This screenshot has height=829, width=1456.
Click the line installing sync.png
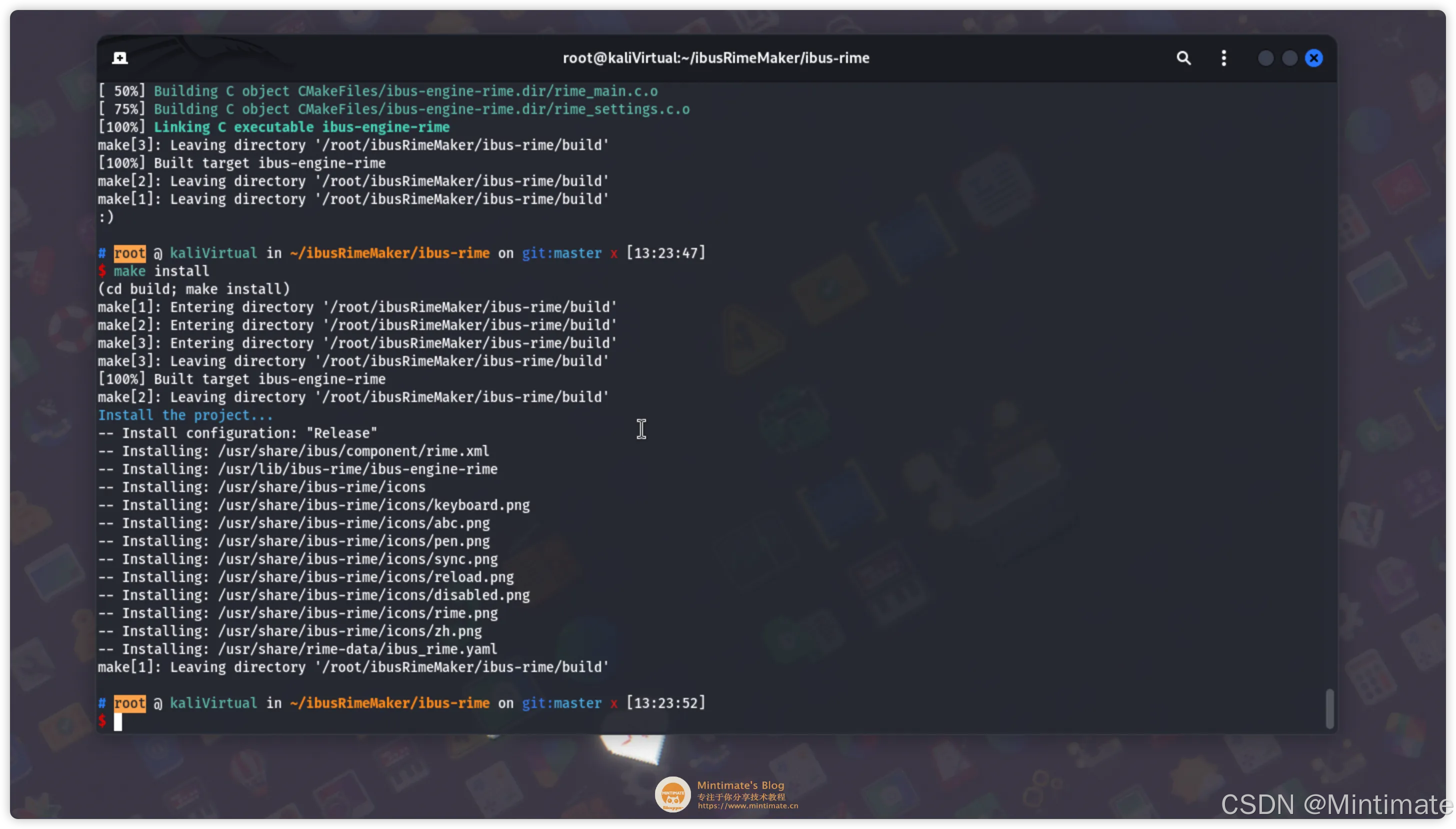(297, 559)
